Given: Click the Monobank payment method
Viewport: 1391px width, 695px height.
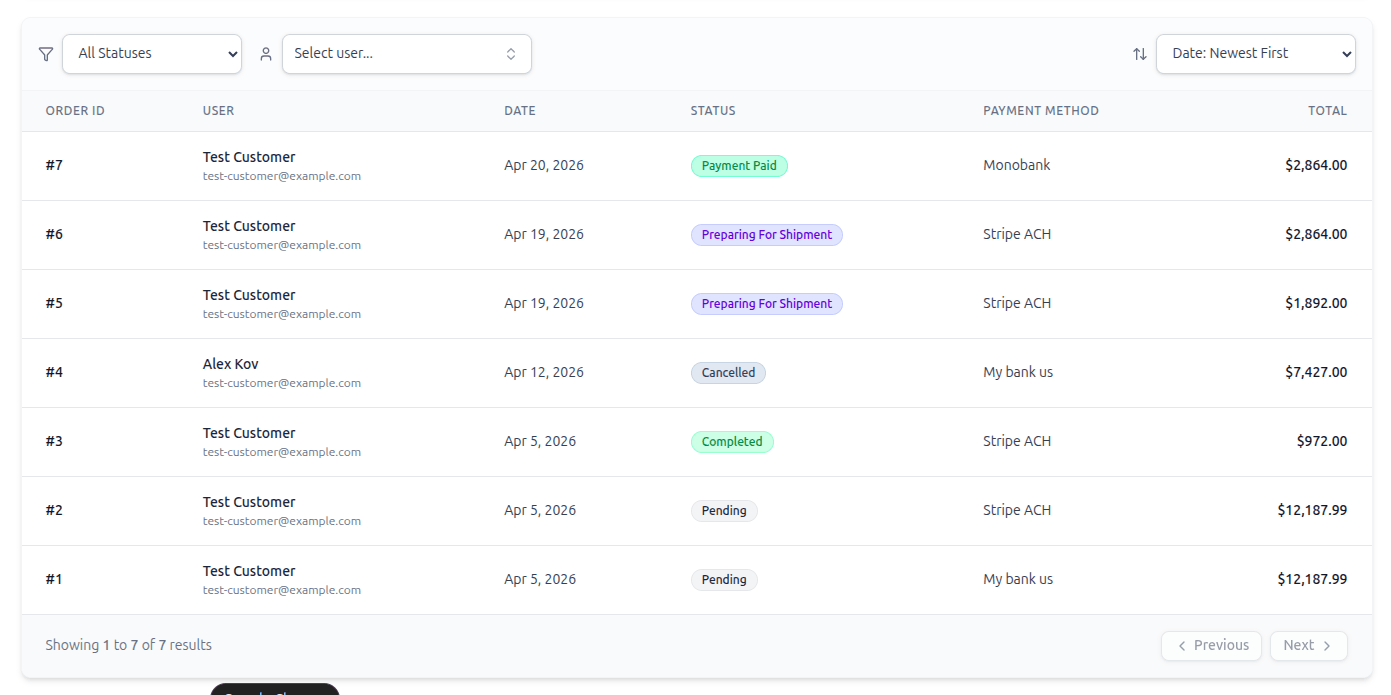Looking at the screenshot, I should (1017, 166).
